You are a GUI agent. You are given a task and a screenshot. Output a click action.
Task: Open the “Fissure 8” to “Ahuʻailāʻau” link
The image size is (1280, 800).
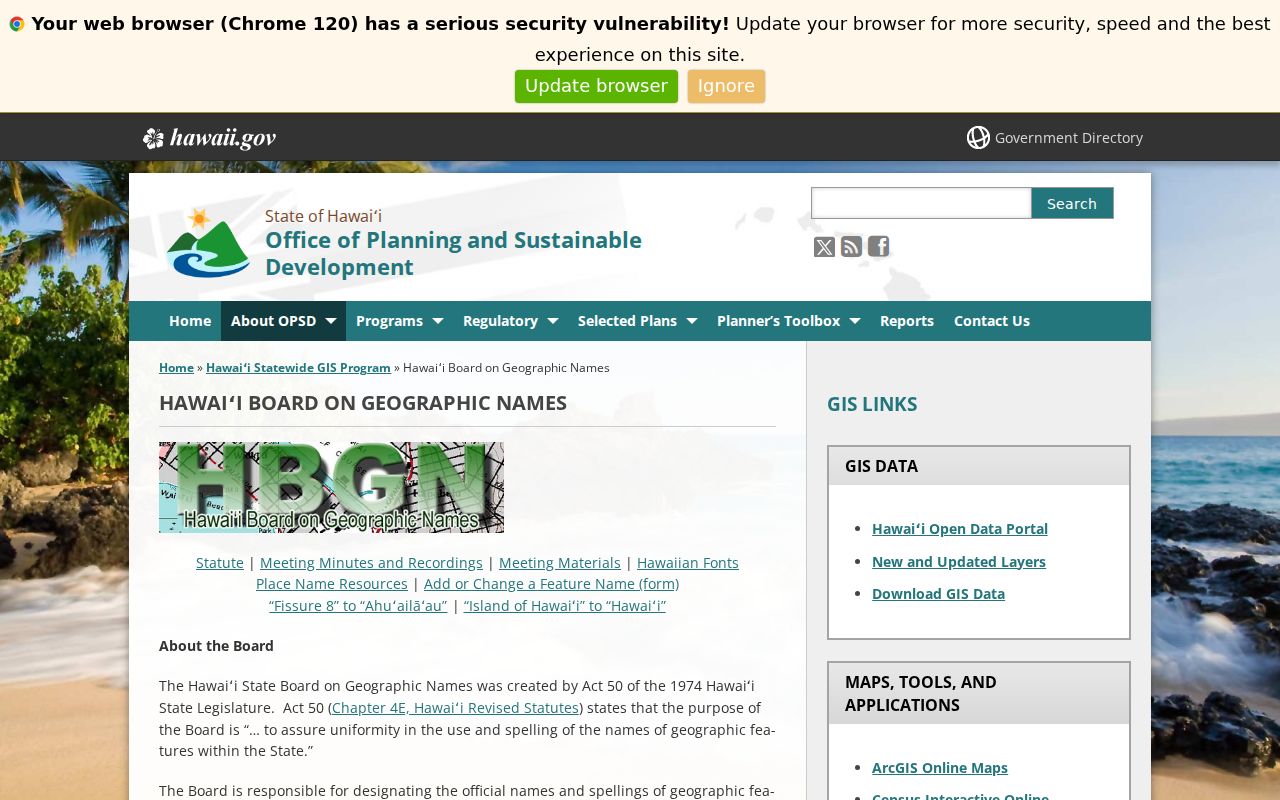(358, 606)
